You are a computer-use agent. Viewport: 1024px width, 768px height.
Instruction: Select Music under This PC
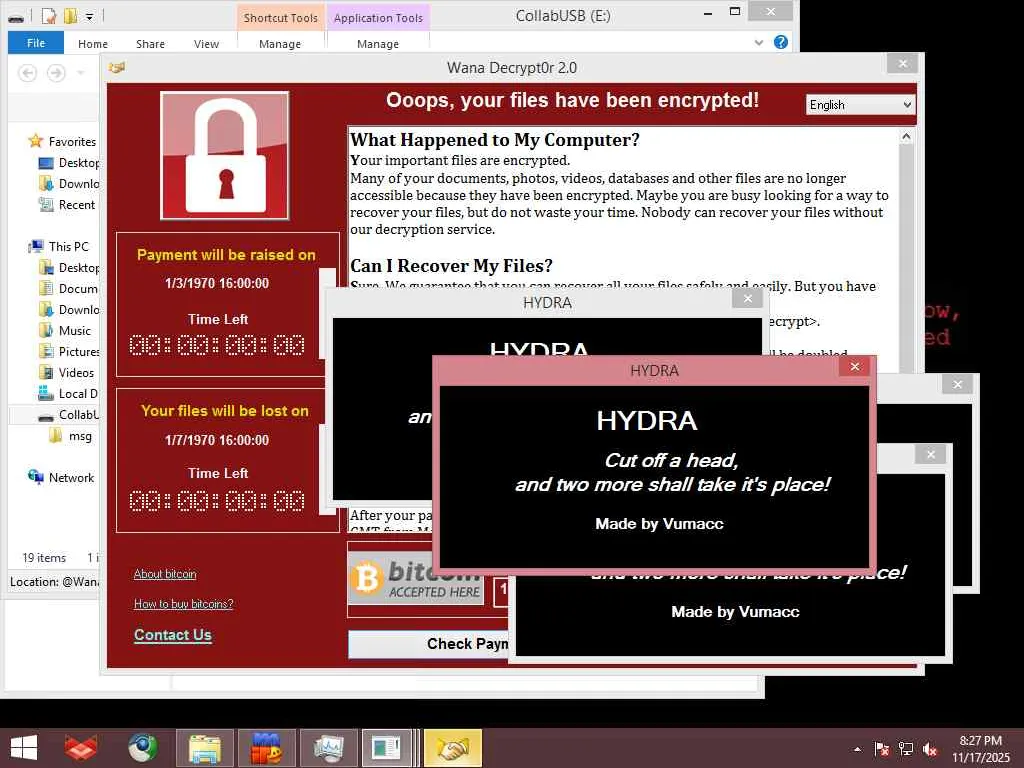pyautogui.click(x=65, y=330)
